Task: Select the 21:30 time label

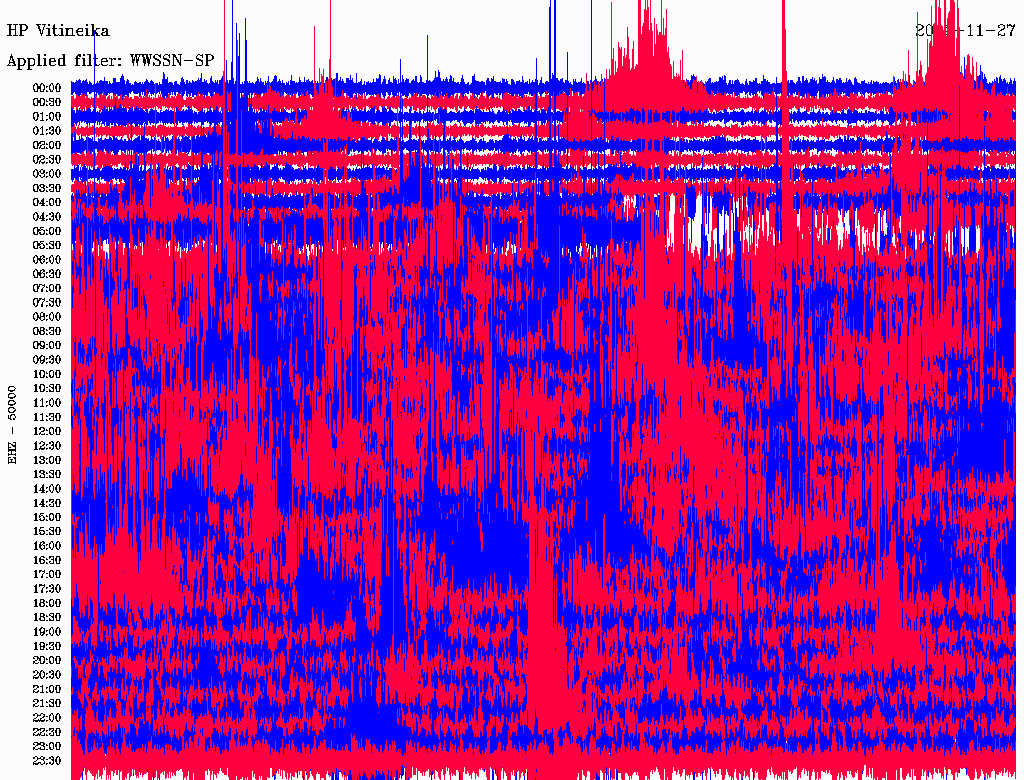Action: [x=47, y=704]
